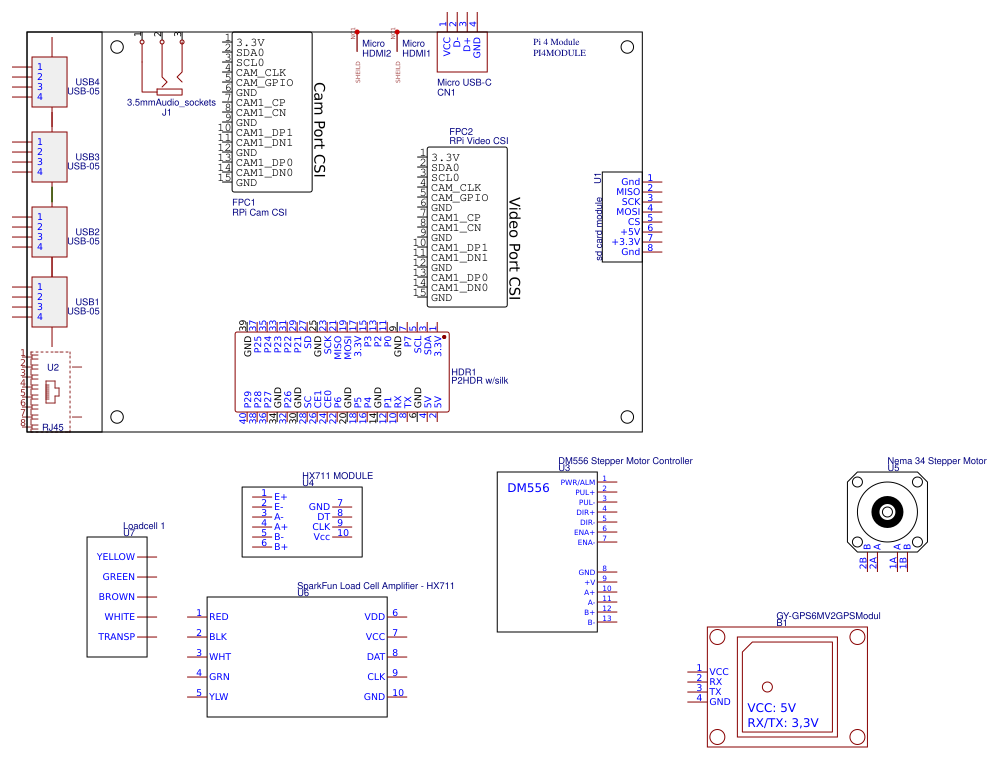Screen dimensions: 998x757
Task: Select the HX711 MODULE U4 component
Action: tap(302, 522)
